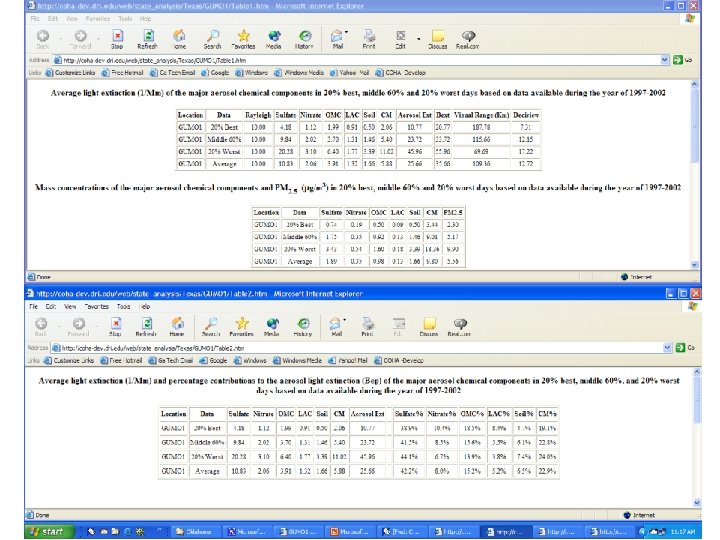Click Home icon in top browser window
The width and height of the screenshot is (720, 540).
(x=179, y=39)
